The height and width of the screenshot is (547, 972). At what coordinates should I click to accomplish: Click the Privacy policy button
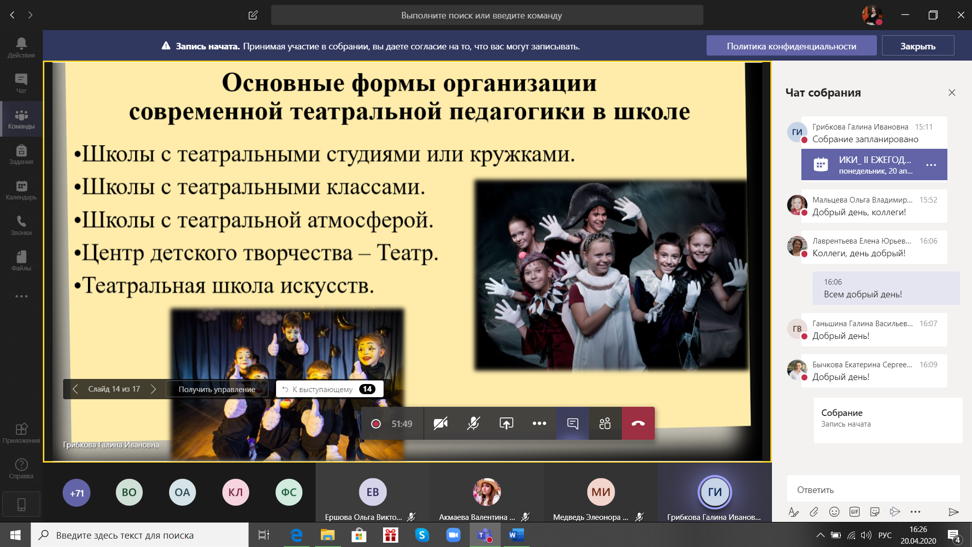coord(791,46)
